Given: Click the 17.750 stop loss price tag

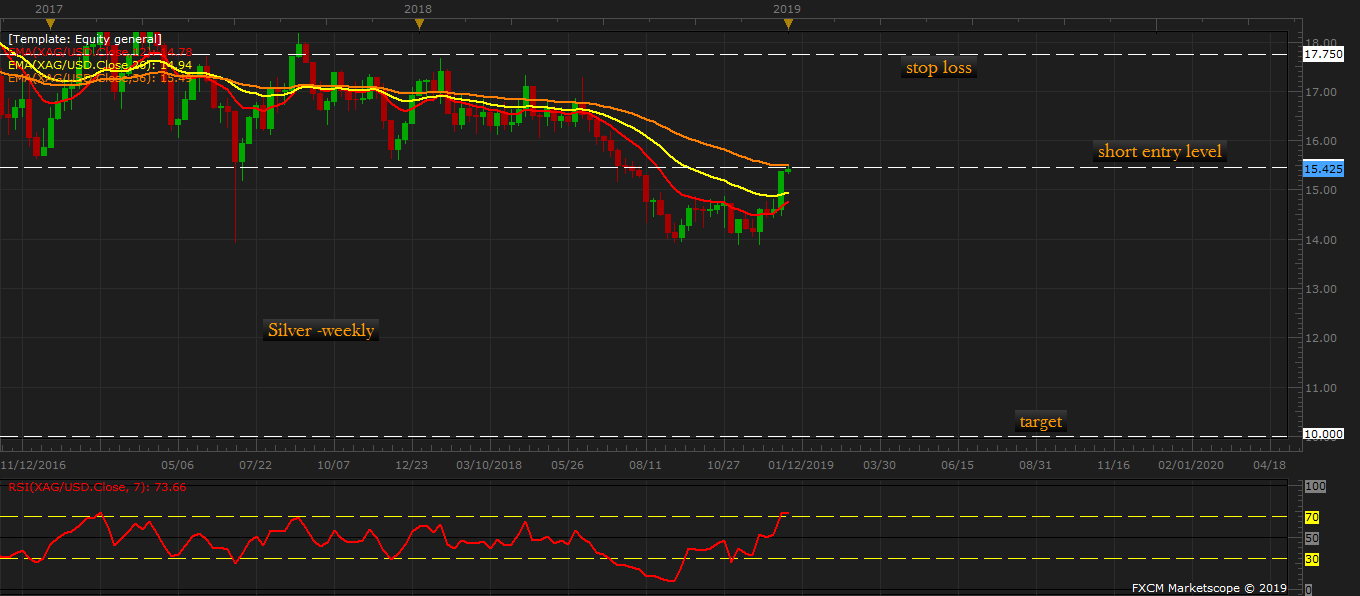Looking at the screenshot, I should (x=1323, y=55).
